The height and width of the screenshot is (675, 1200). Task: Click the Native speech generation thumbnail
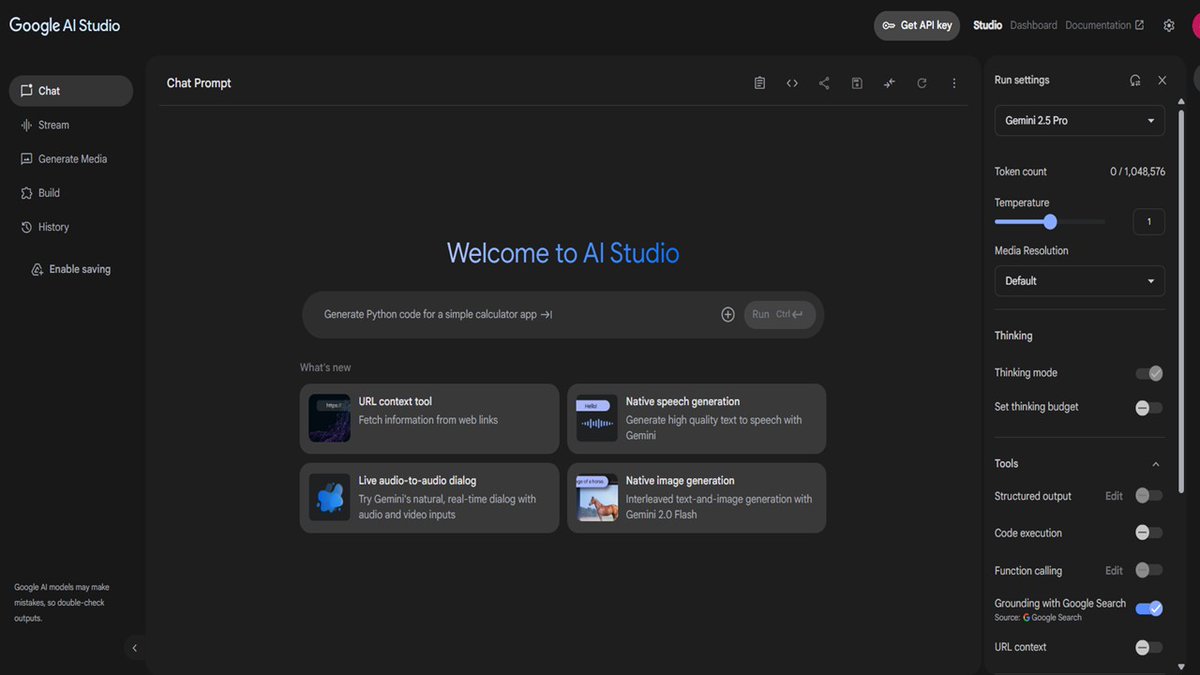coord(597,418)
